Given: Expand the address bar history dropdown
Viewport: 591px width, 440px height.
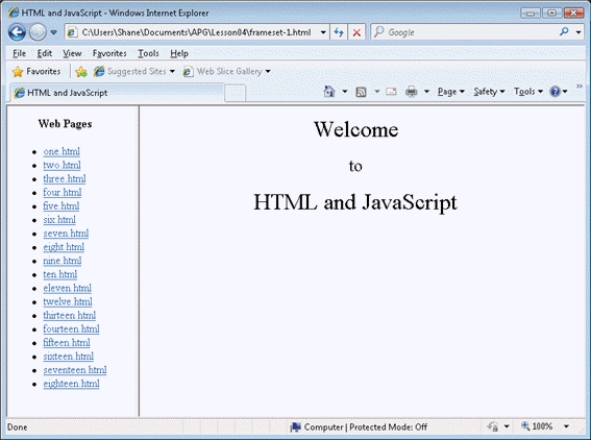Looking at the screenshot, I should 323,32.
